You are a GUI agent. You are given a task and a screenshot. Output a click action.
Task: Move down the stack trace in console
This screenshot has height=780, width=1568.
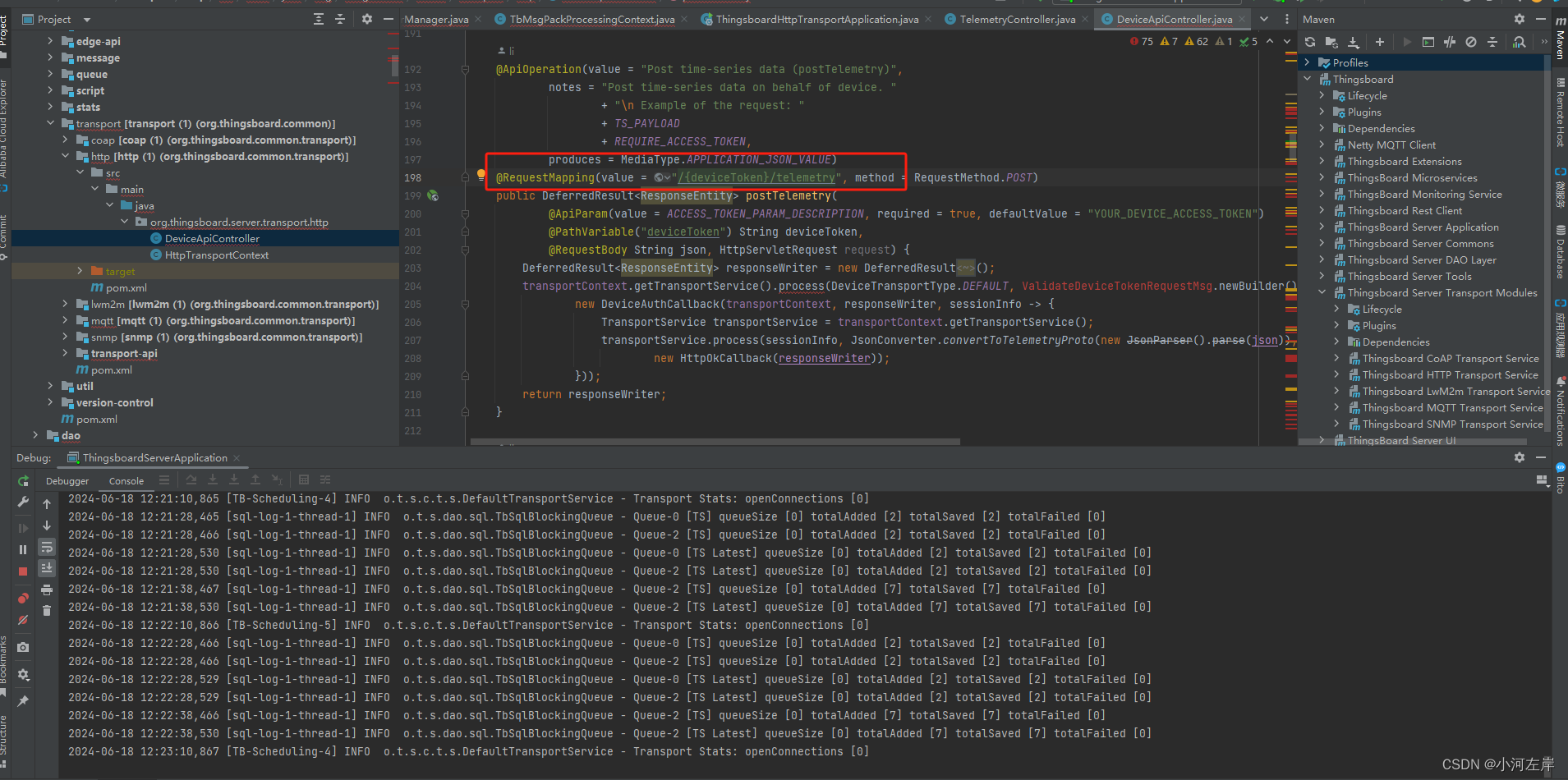coord(47,525)
